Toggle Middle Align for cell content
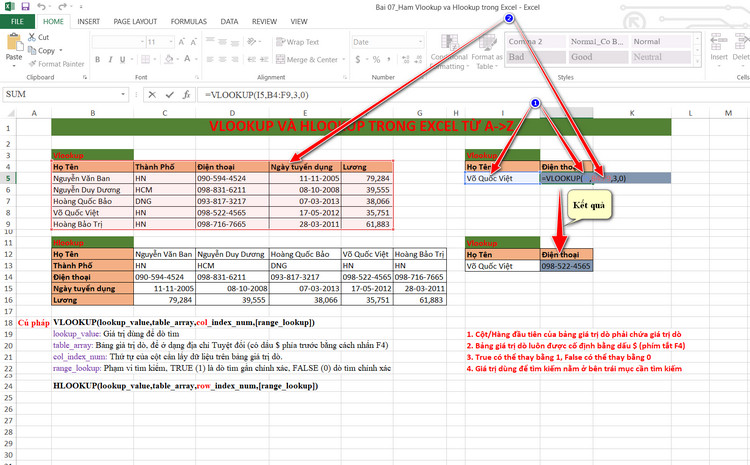Image resolution: width=750 pixels, height=465 pixels. coord(222,42)
